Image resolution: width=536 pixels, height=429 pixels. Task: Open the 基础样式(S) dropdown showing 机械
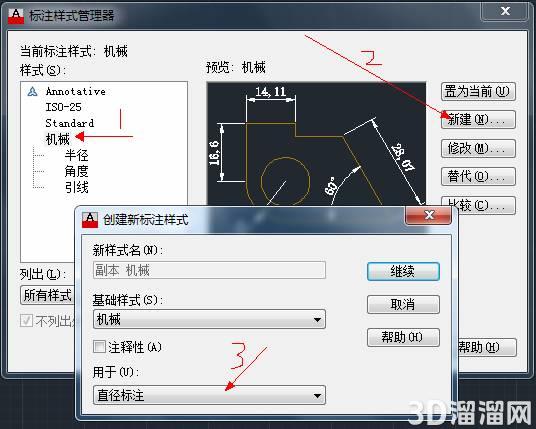[x=209, y=320]
